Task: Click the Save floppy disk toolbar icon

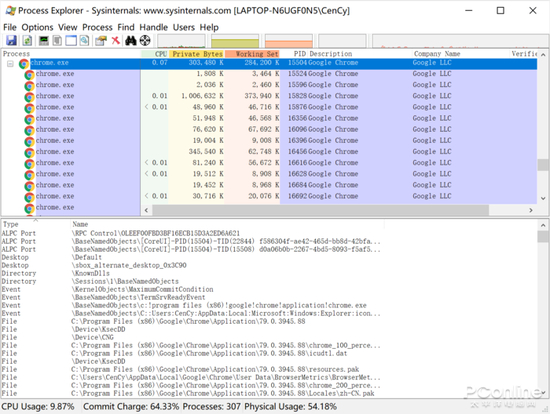Action: click(x=11, y=41)
